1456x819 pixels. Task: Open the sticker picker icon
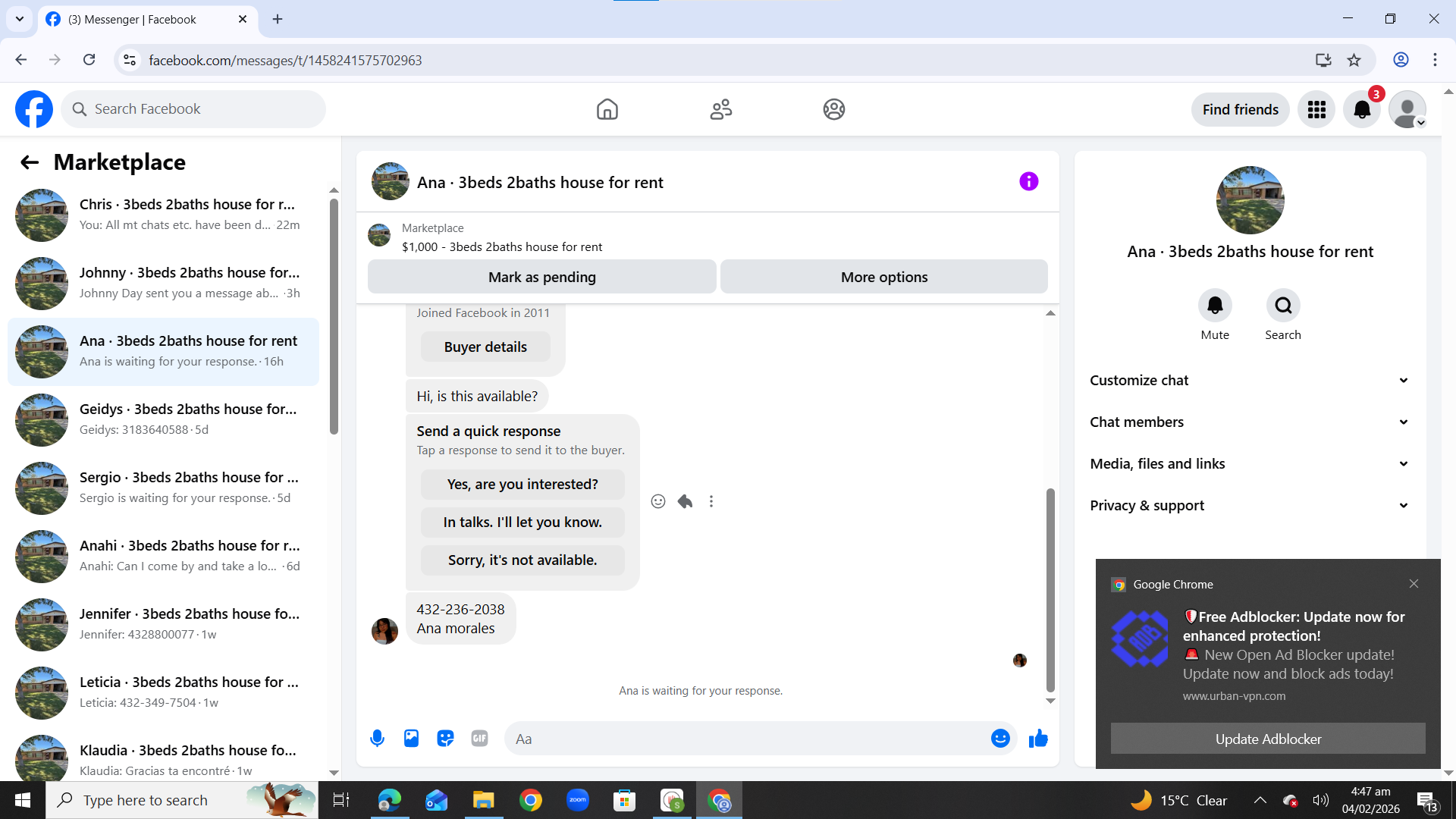pos(445,738)
